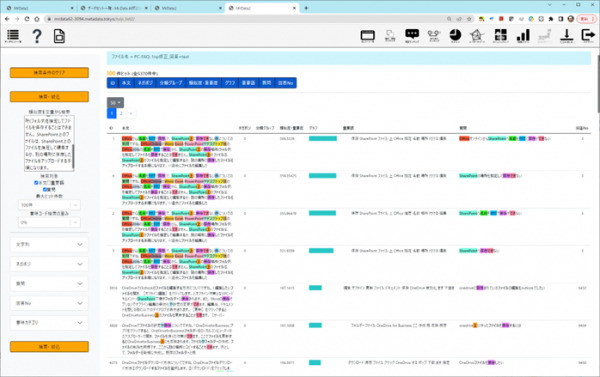Go to results page 2
The image size is (600, 377).
121,113
